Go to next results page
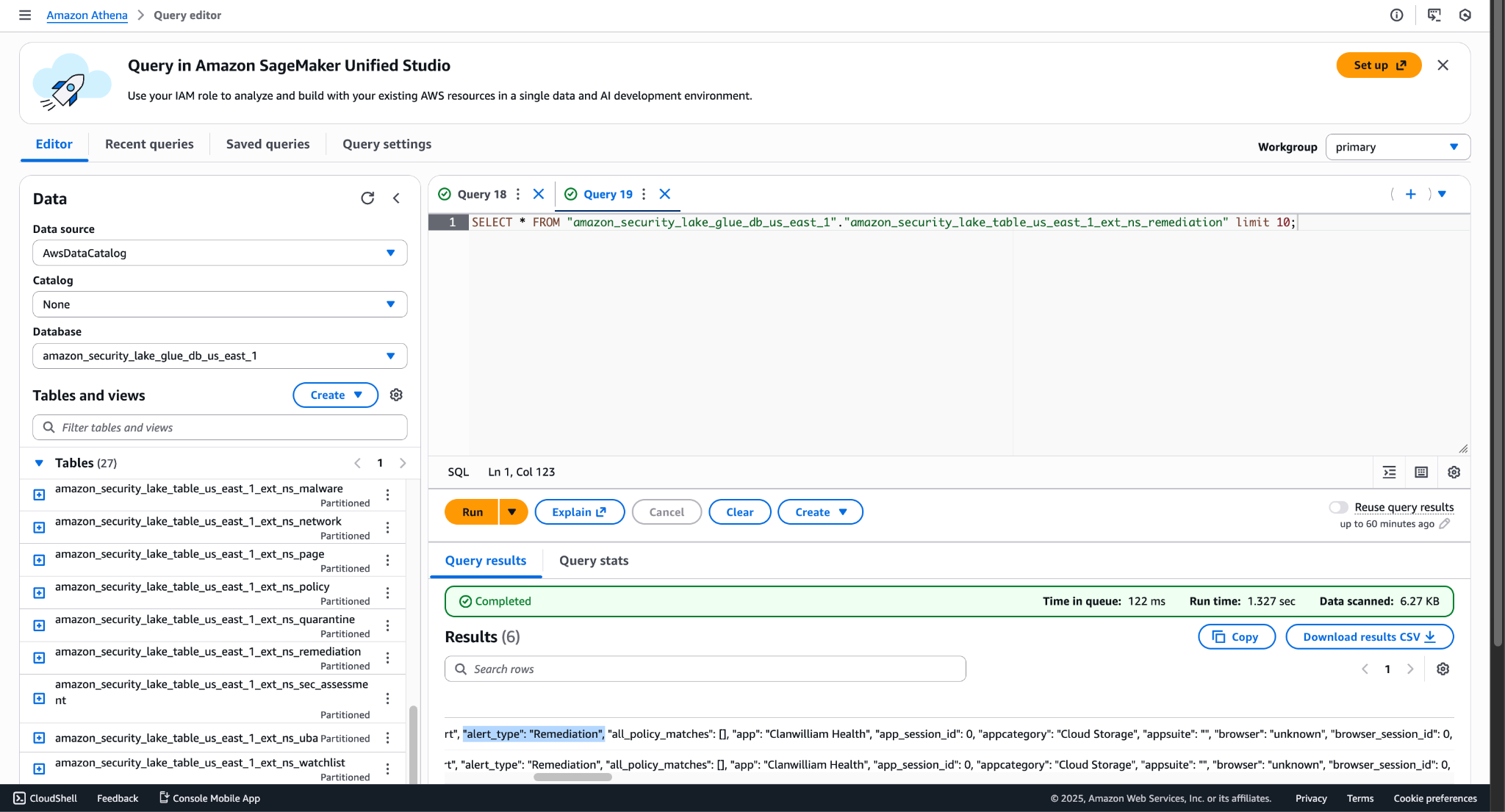Image resolution: width=1505 pixels, height=812 pixels. 1409,669
